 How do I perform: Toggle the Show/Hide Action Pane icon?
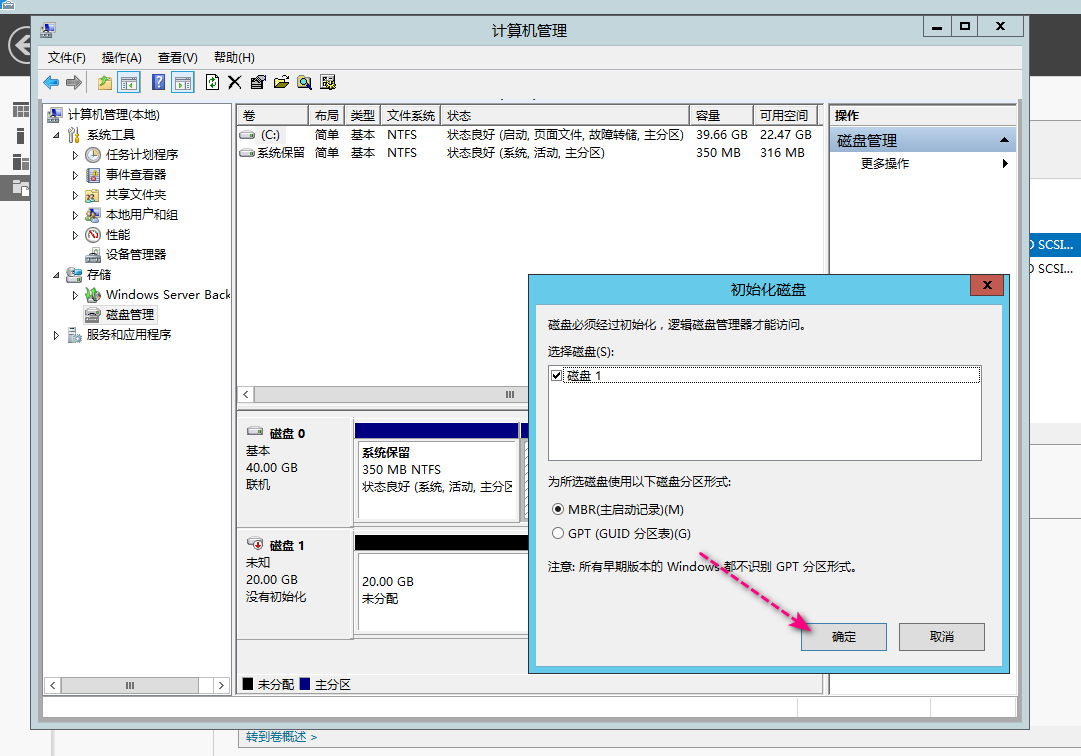183,83
